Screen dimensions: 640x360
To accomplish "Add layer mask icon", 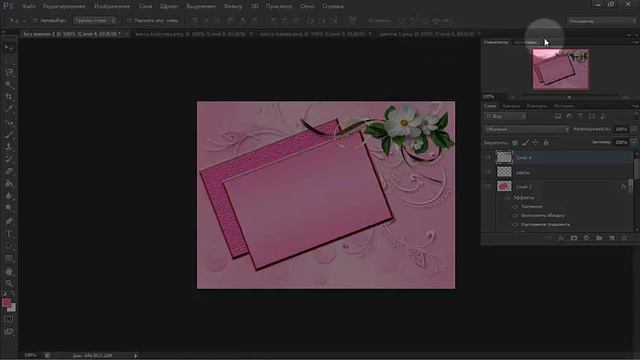I will click(x=574, y=238).
